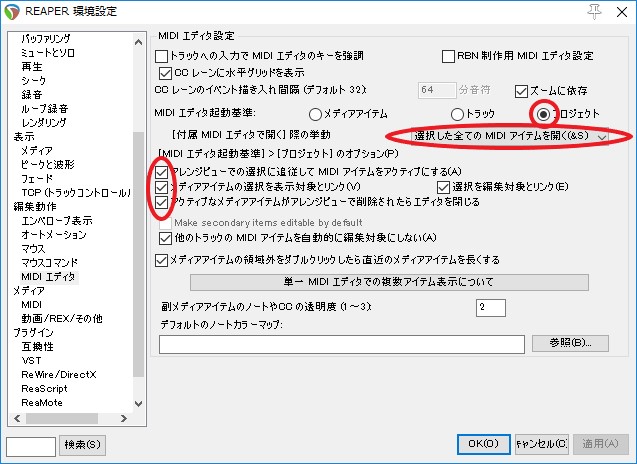The height and width of the screenshot is (464, 637).
Task: Toggle トラックへの入力で MIDI エディタのキーを強調 checkbox
Action: click(161, 56)
